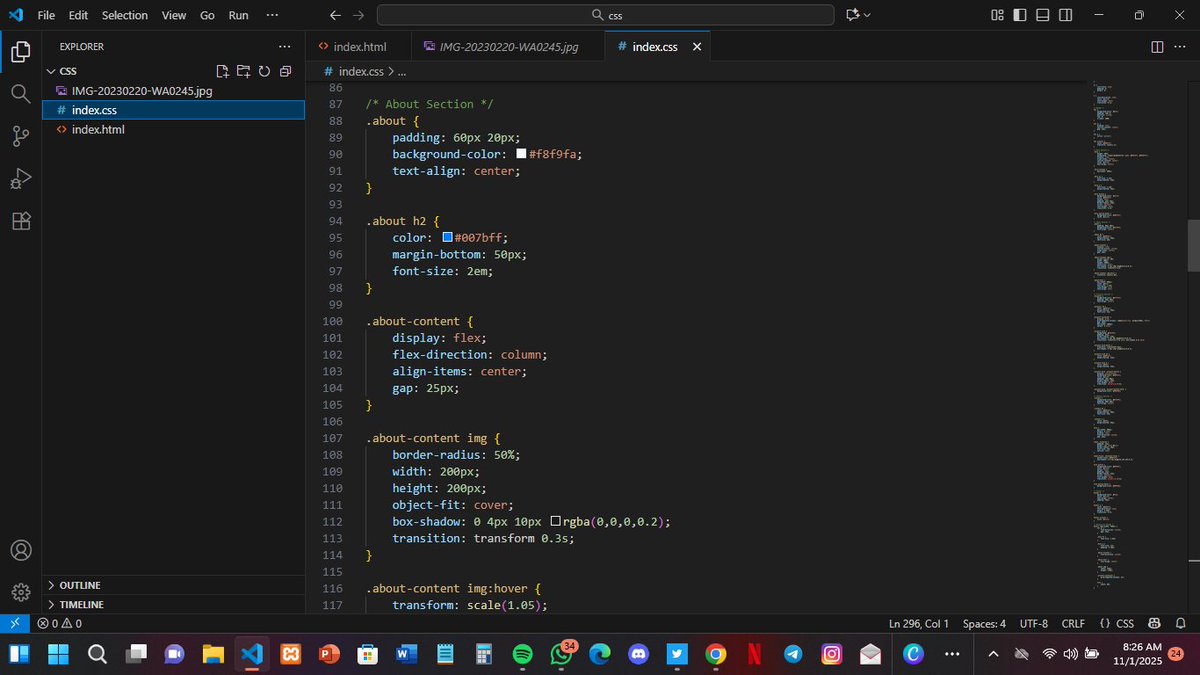Image resolution: width=1200 pixels, height=675 pixels.
Task: Open the Manage settings gear
Action: (20, 592)
